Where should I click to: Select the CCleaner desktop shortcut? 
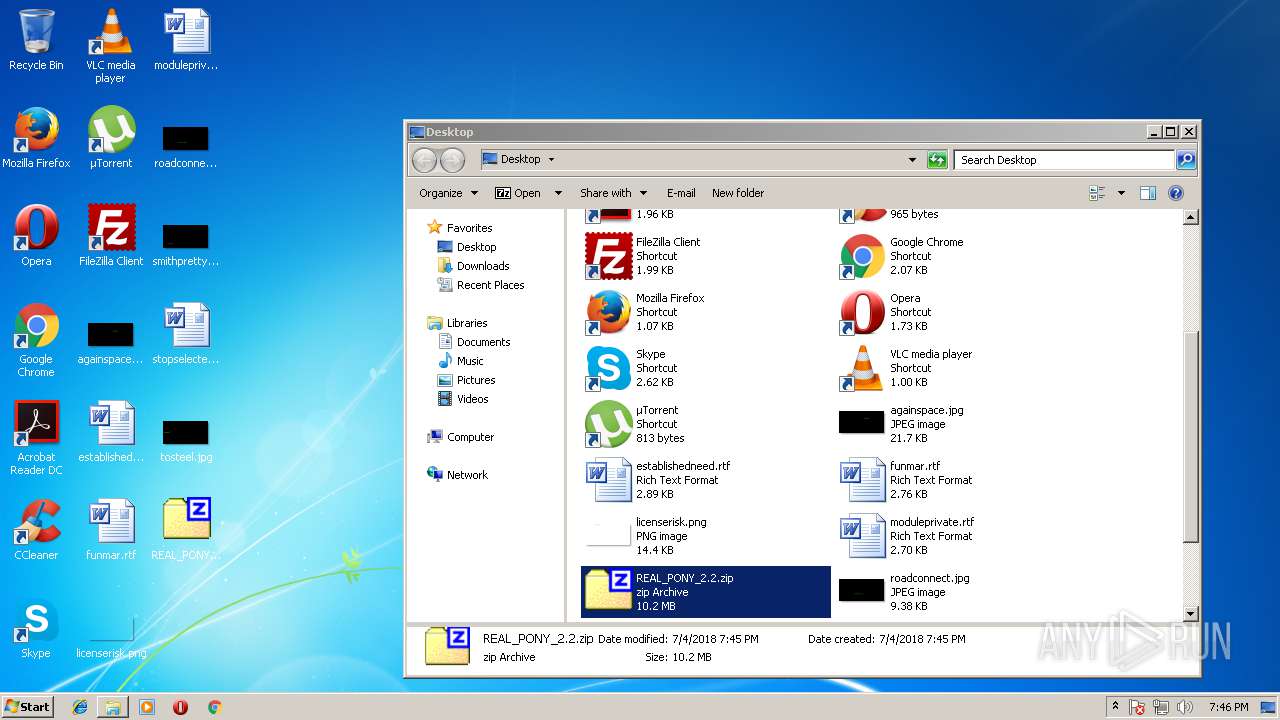tap(36, 530)
